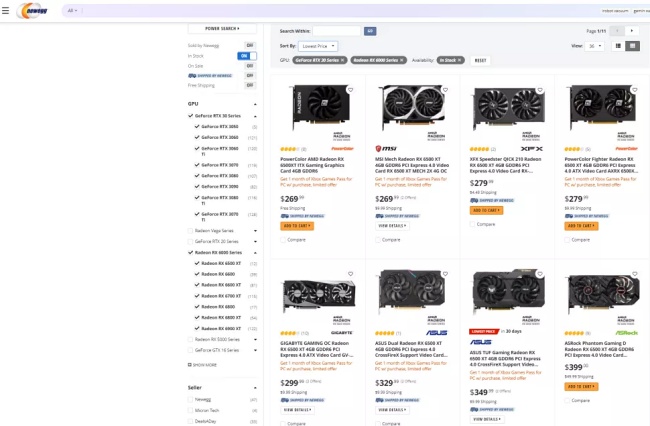
Task: Open ASUS TUF Gaming Radeon product title
Action: (505, 358)
